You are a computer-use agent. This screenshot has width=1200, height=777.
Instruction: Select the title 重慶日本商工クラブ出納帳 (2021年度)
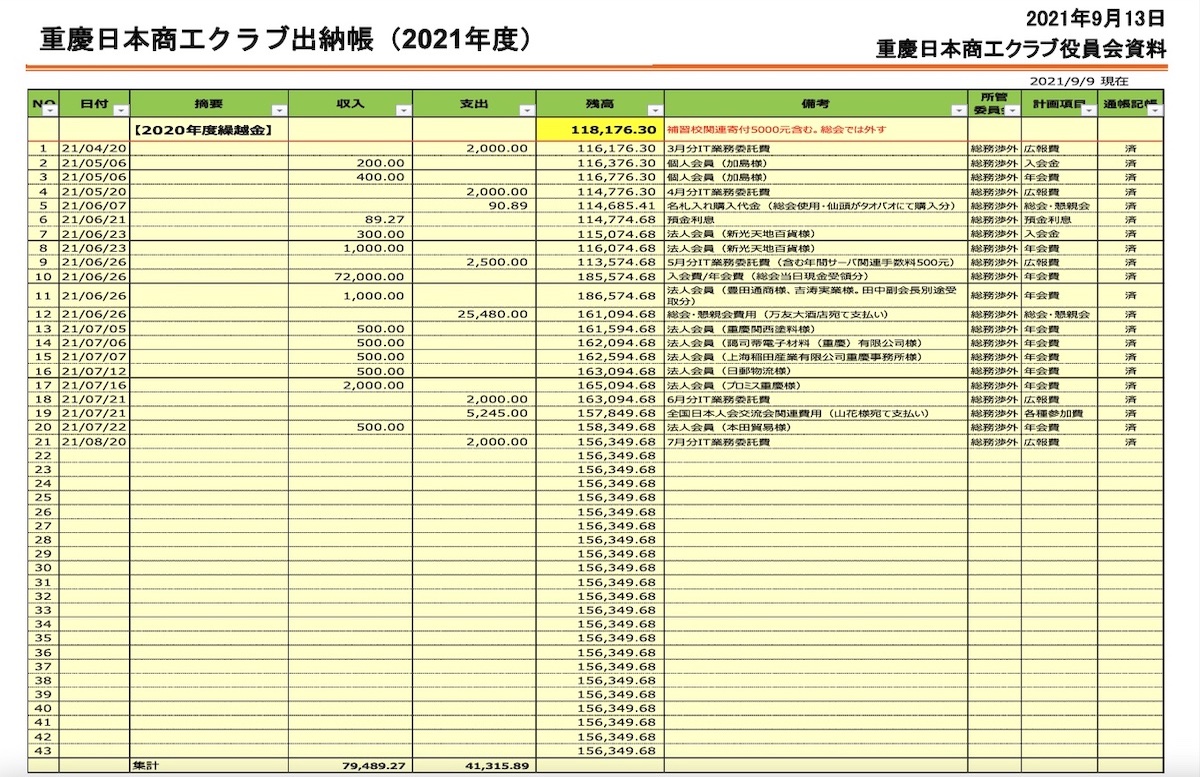pyautogui.click(x=284, y=39)
